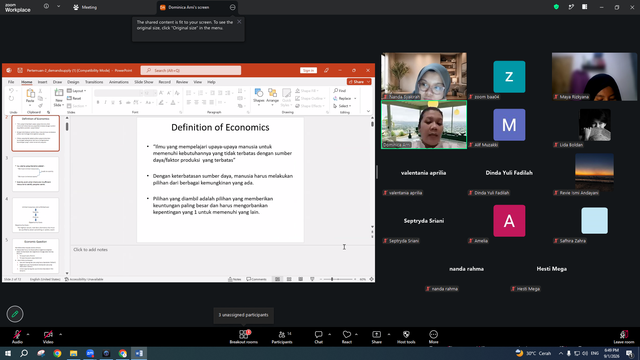
Task: Click the fit slide to window icon
Action: pos(371,279)
